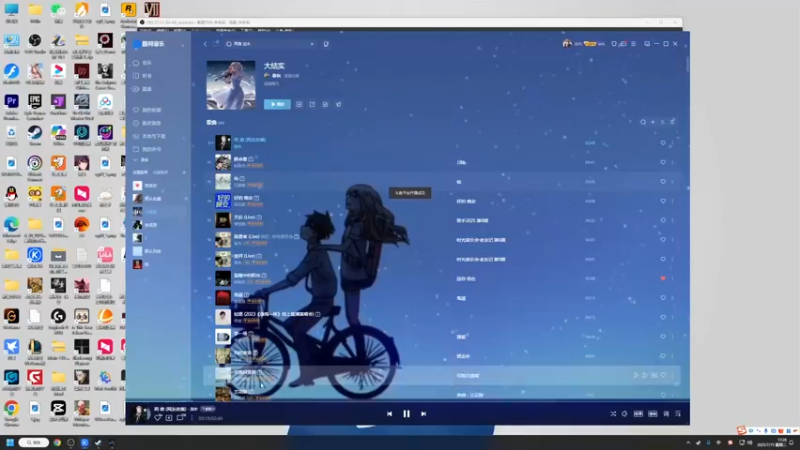
Task: Toggle the shuffle play mode icon
Action: [613, 414]
